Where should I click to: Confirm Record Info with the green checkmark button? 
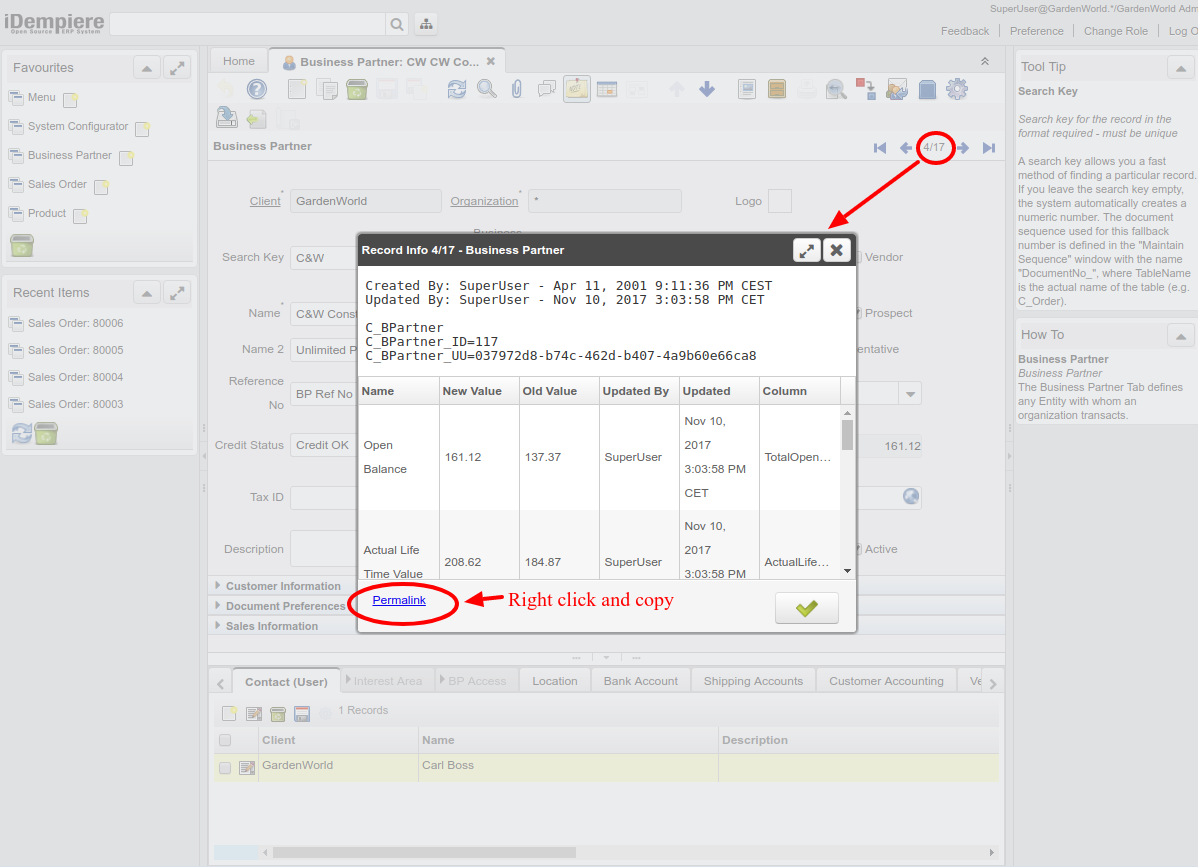pos(806,608)
